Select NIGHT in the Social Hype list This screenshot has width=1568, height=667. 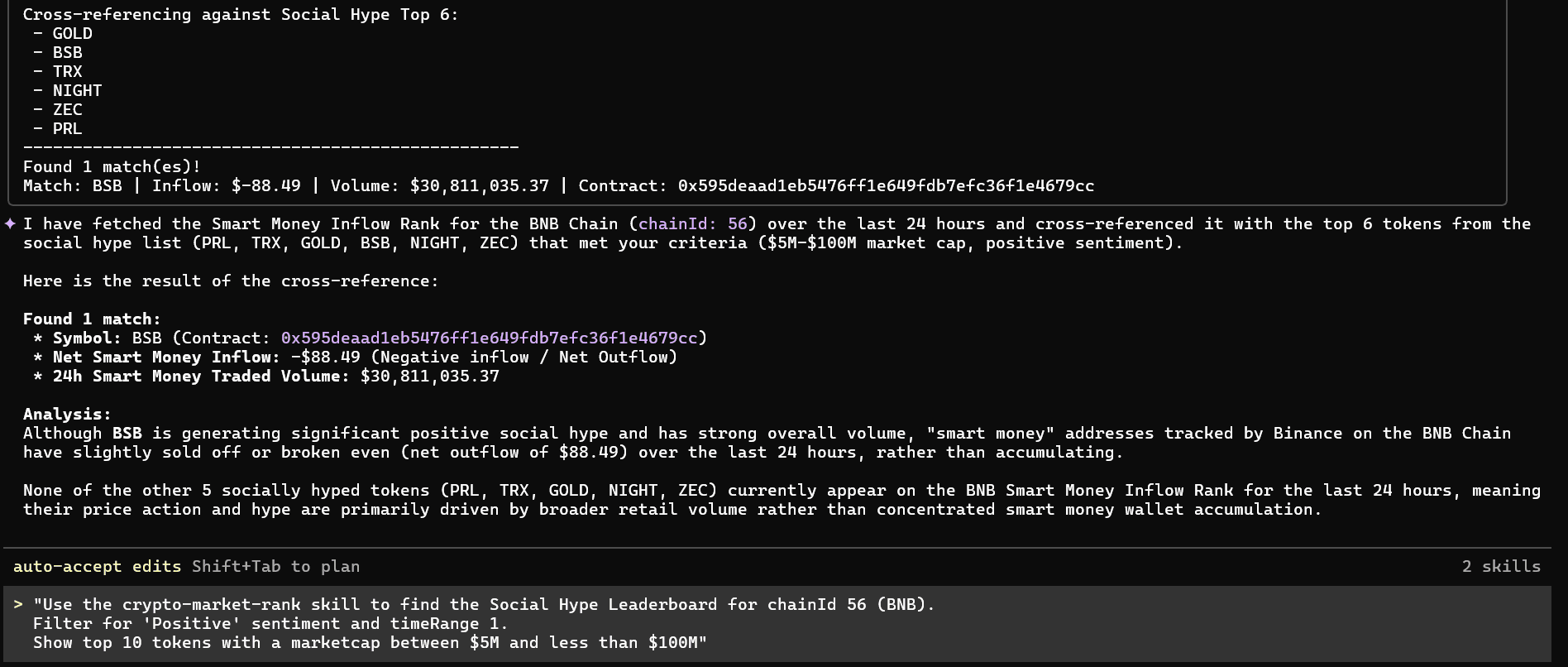click(77, 90)
